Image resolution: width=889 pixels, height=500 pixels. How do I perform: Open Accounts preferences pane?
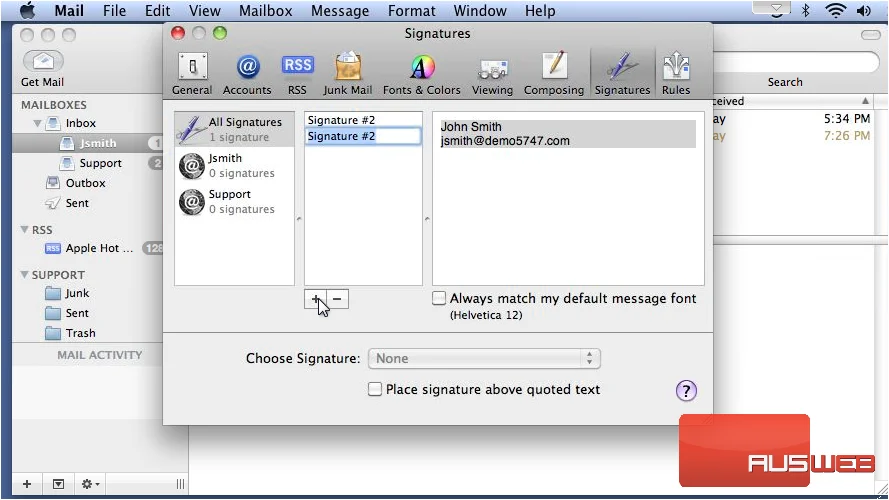click(247, 74)
